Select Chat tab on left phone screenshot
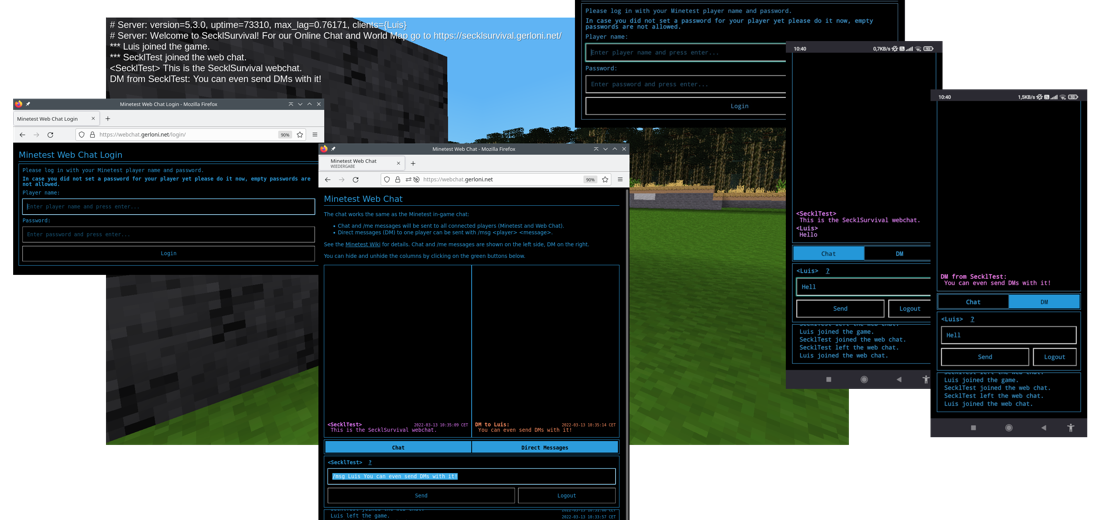 click(829, 253)
